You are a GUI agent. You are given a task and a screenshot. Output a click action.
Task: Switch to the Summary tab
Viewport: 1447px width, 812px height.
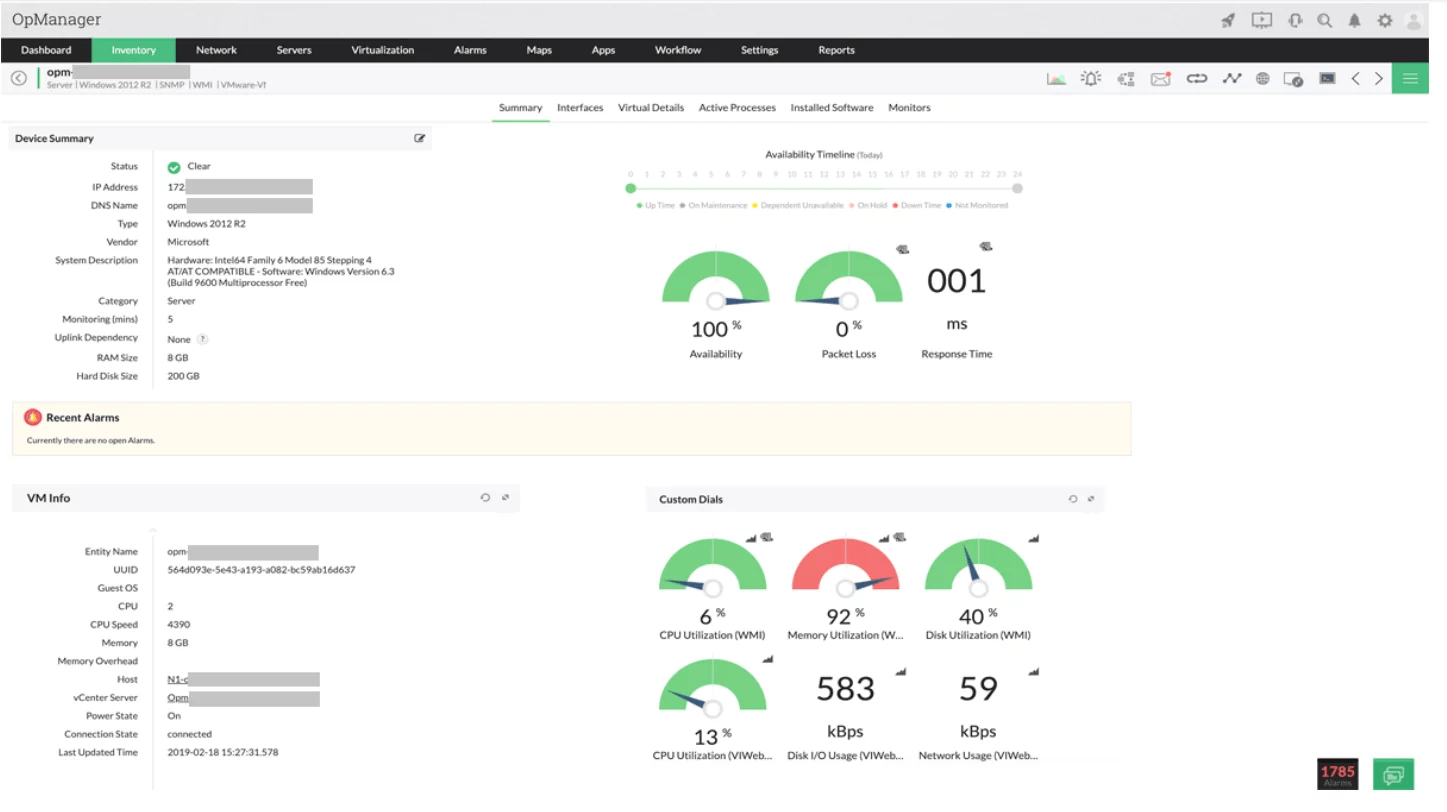click(x=520, y=108)
